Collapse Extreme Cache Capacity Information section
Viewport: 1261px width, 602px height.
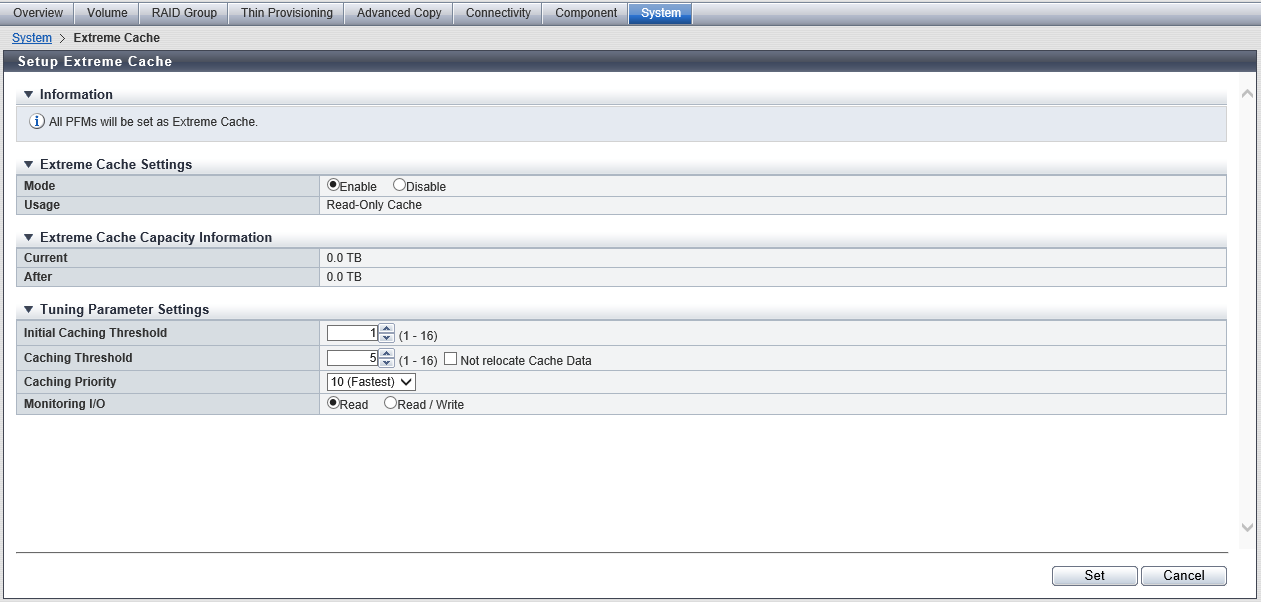(x=28, y=238)
